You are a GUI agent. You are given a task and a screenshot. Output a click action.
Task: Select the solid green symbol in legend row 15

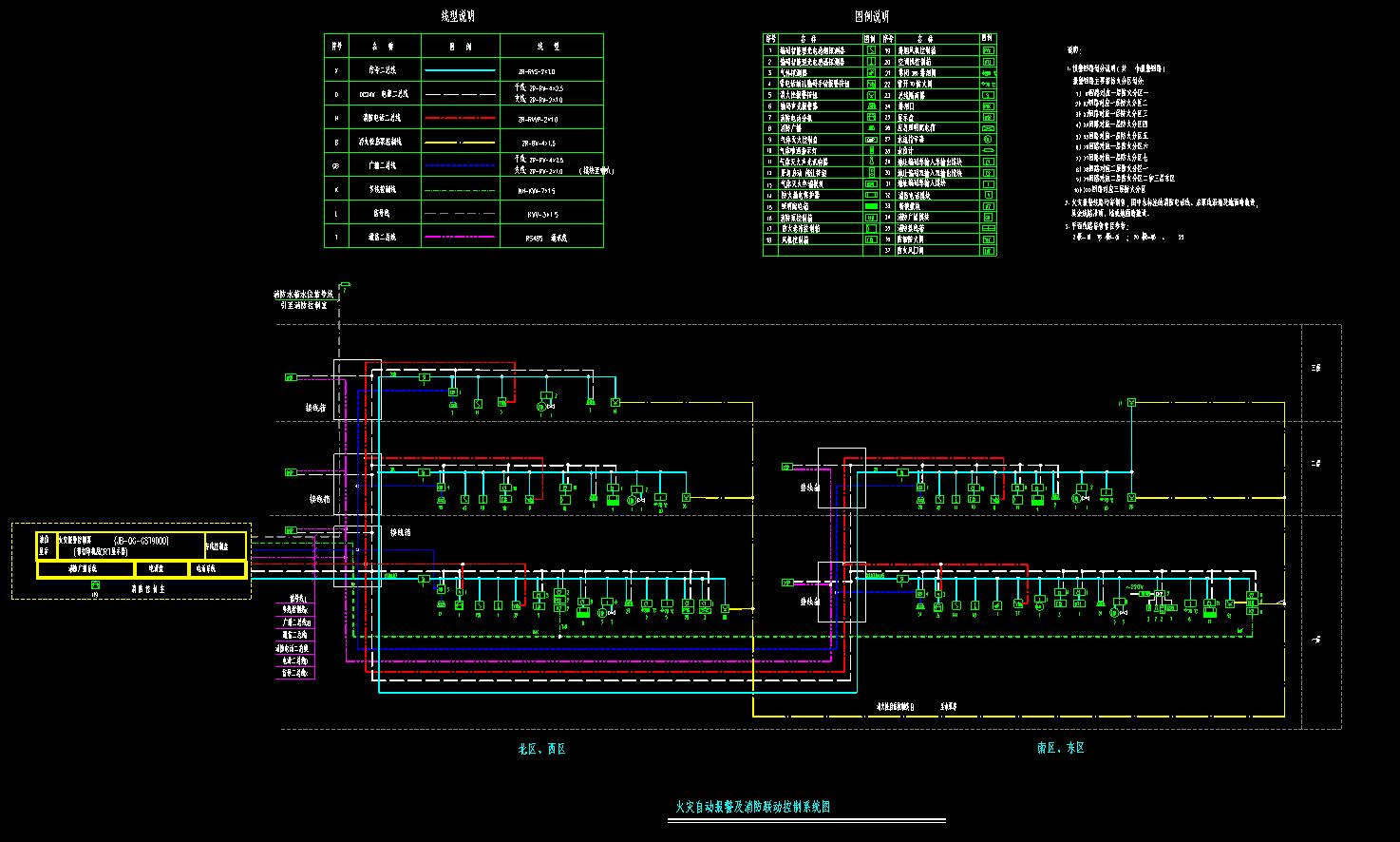(871, 206)
